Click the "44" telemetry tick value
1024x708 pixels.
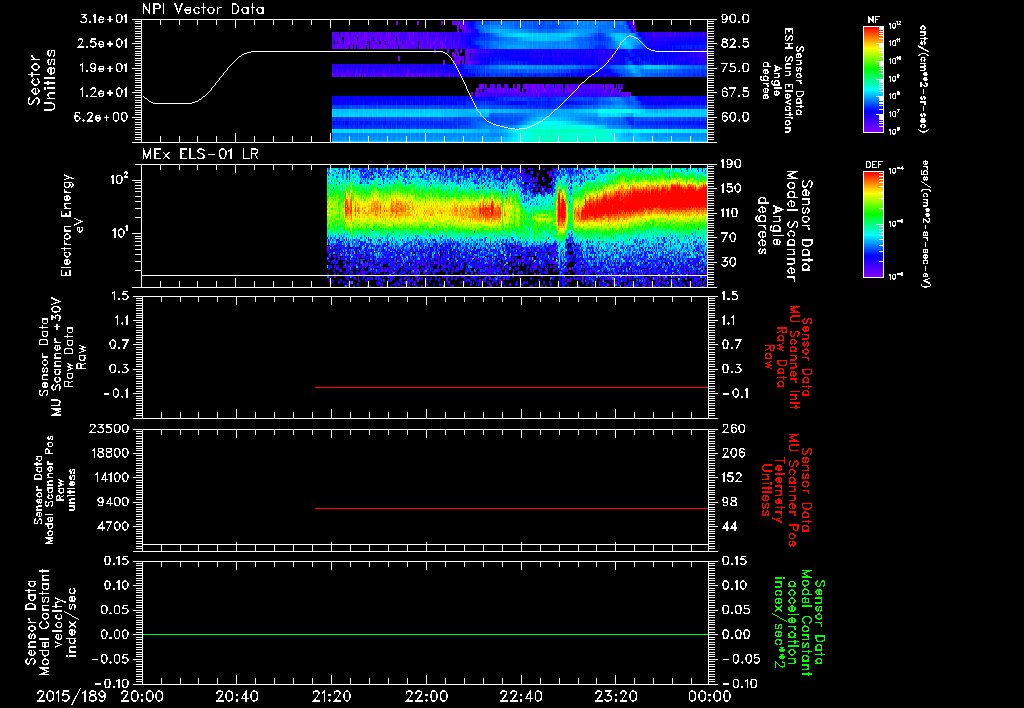pyautogui.click(x=729, y=526)
